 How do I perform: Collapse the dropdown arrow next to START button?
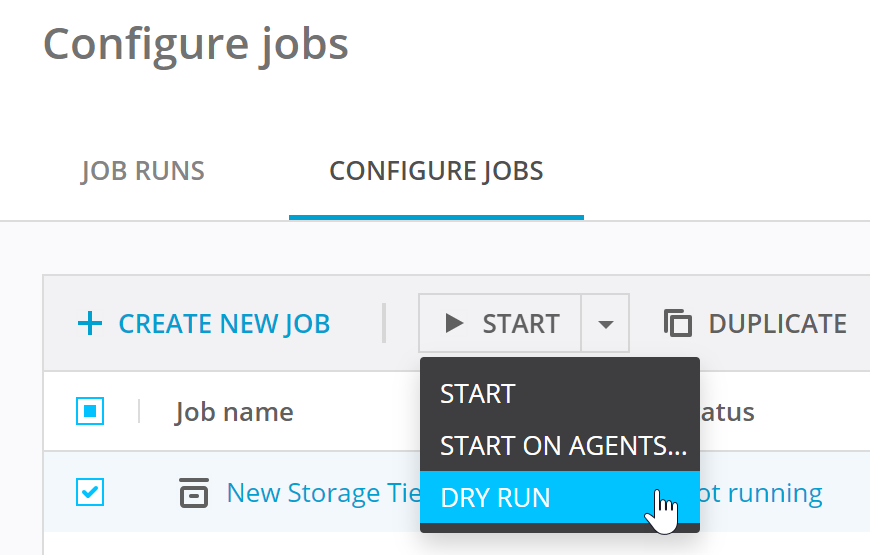[605, 323]
